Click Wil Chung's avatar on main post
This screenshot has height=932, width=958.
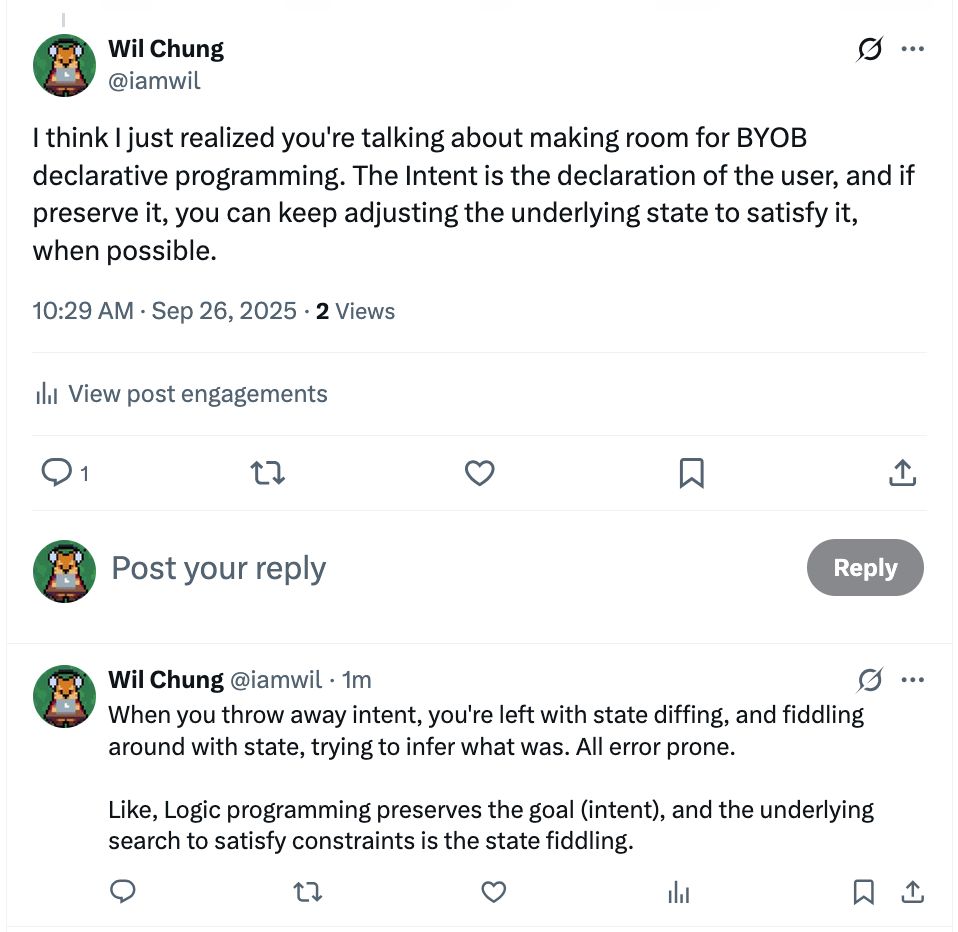[64, 65]
